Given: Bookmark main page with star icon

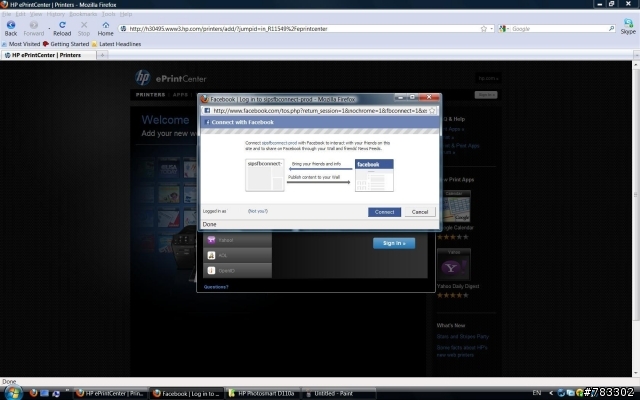Looking at the screenshot, I should (484, 29).
